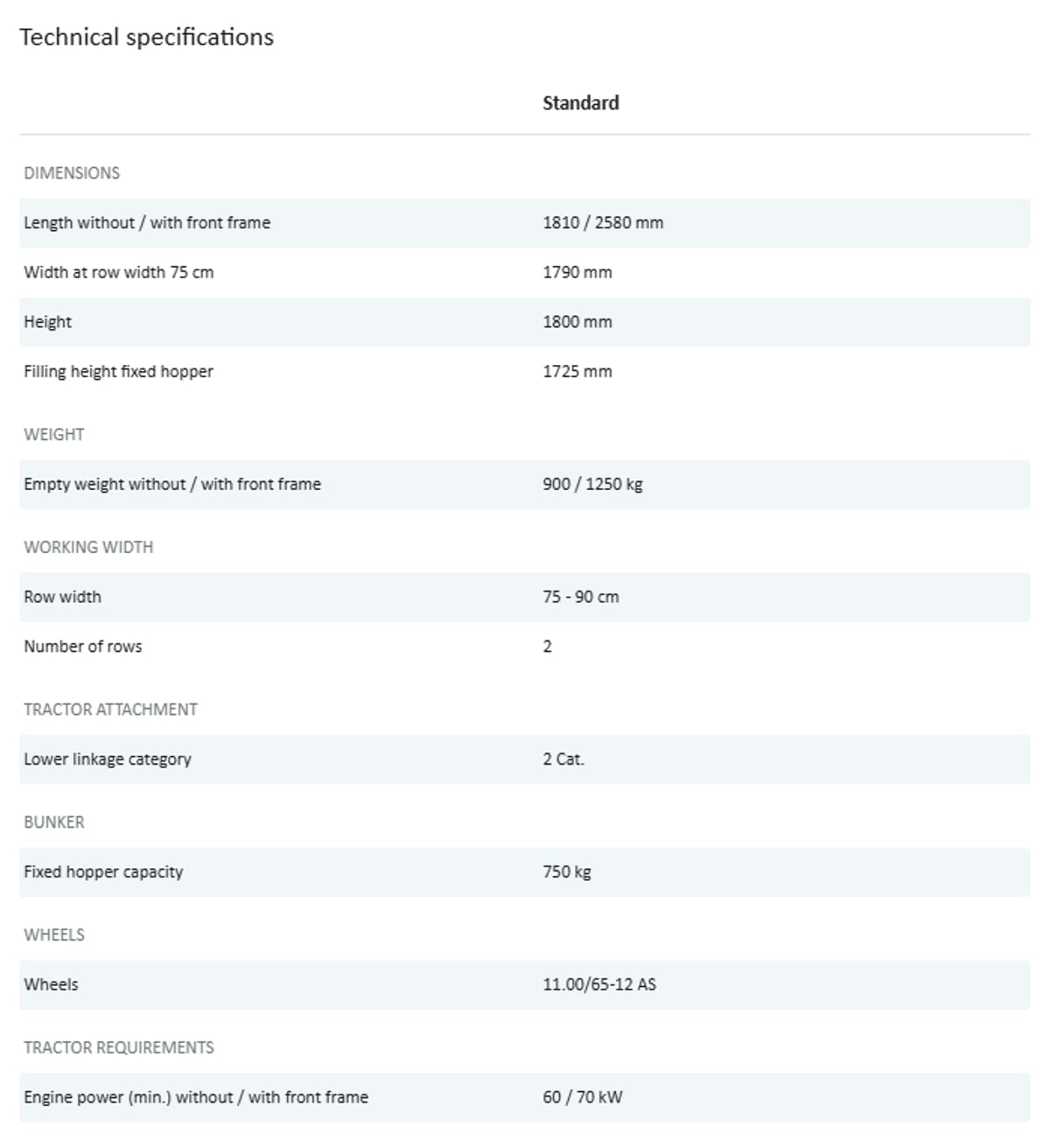
Task: Select the Length without / with front frame row
Action: point(147,223)
